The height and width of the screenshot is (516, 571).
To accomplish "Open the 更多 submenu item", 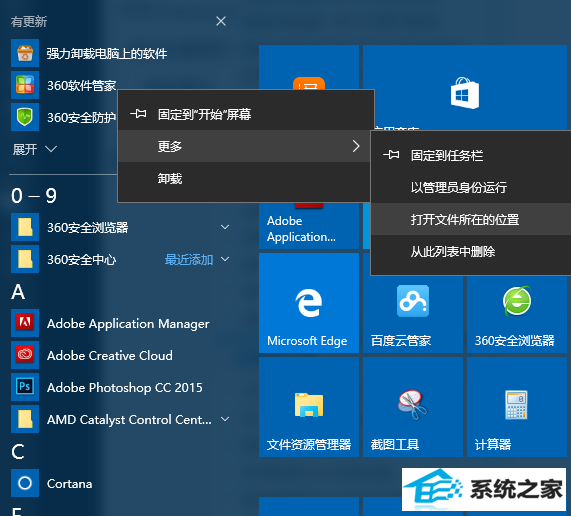I will point(244,146).
